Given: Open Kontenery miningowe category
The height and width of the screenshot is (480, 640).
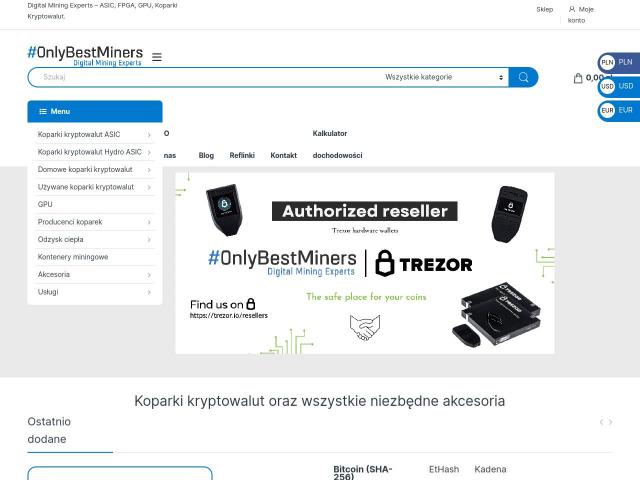Looking at the screenshot, I should click(73, 257).
